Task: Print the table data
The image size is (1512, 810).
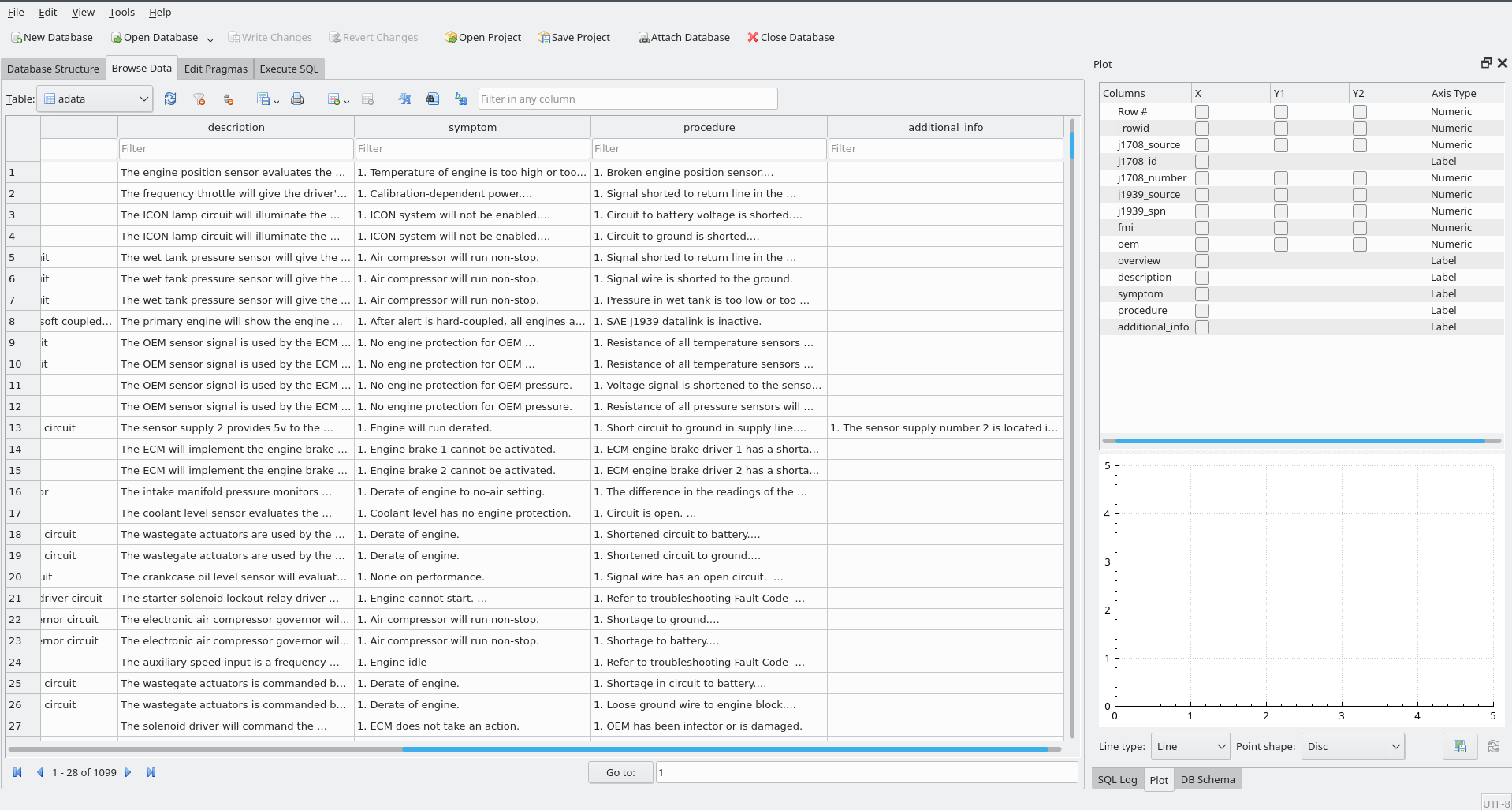Action: [297, 99]
